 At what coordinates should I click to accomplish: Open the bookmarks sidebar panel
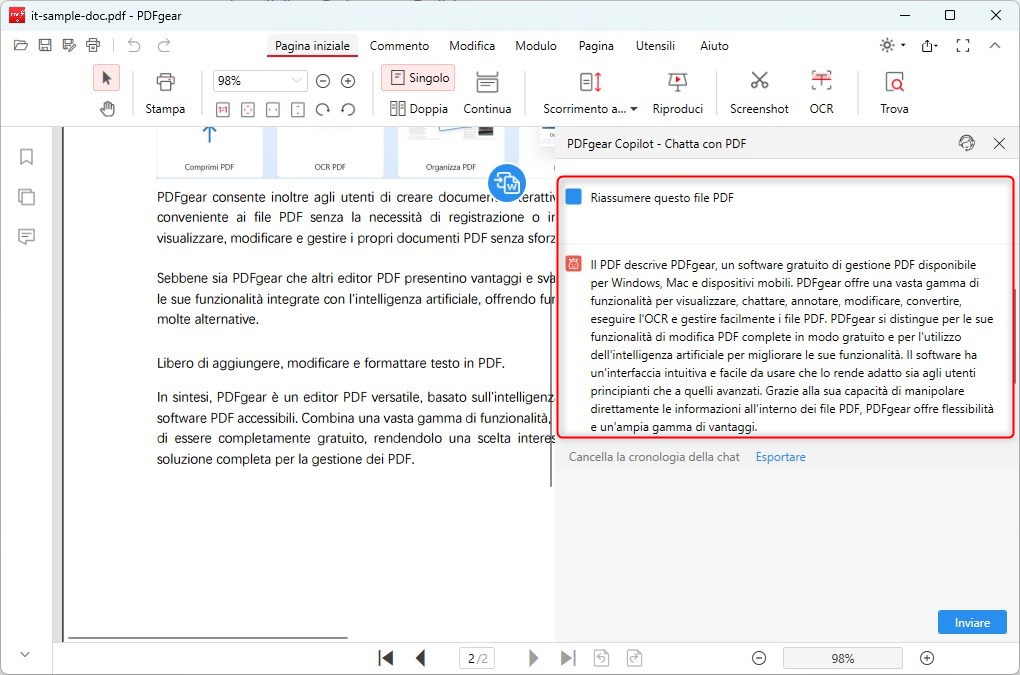pos(27,157)
